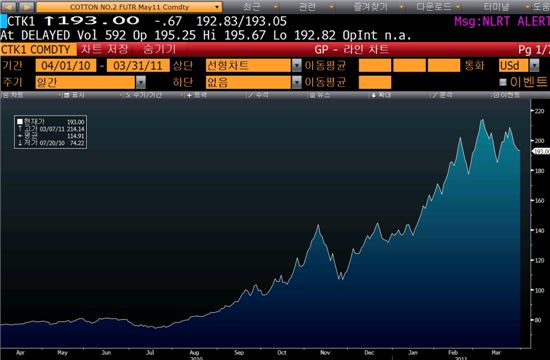Viewport: 550px width, 360px height.
Task: Click the Nov label on the time axis
Action: click(x=325, y=353)
